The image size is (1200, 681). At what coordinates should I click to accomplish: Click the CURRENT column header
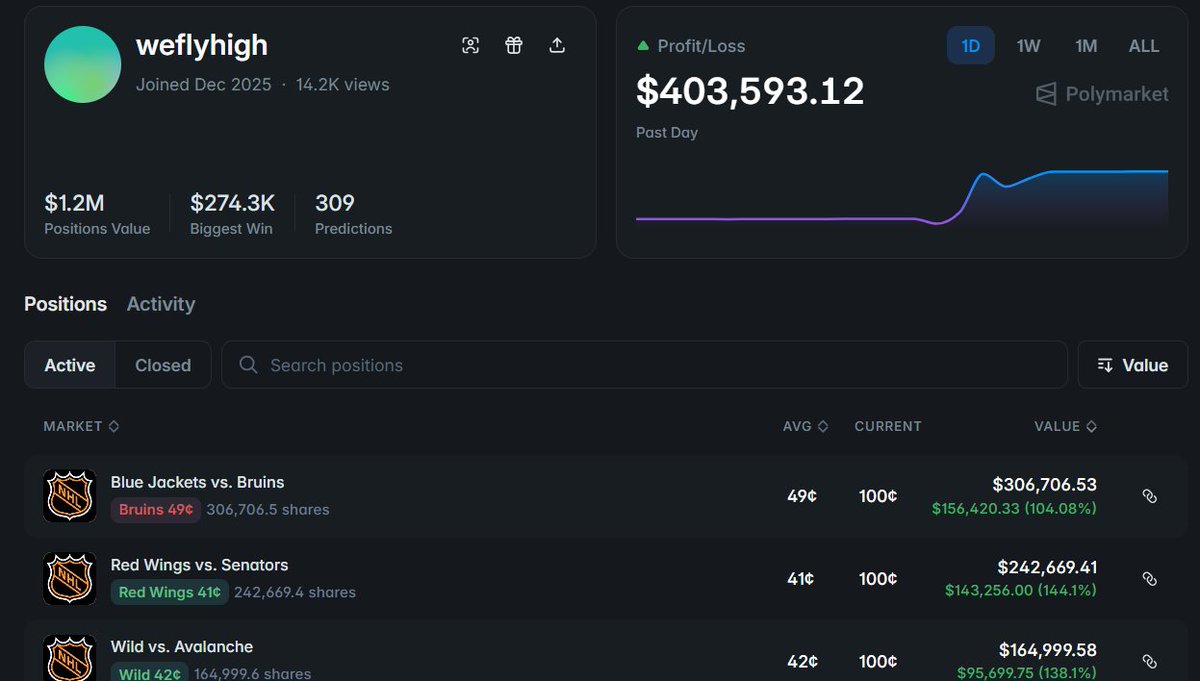tap(888, 426)
